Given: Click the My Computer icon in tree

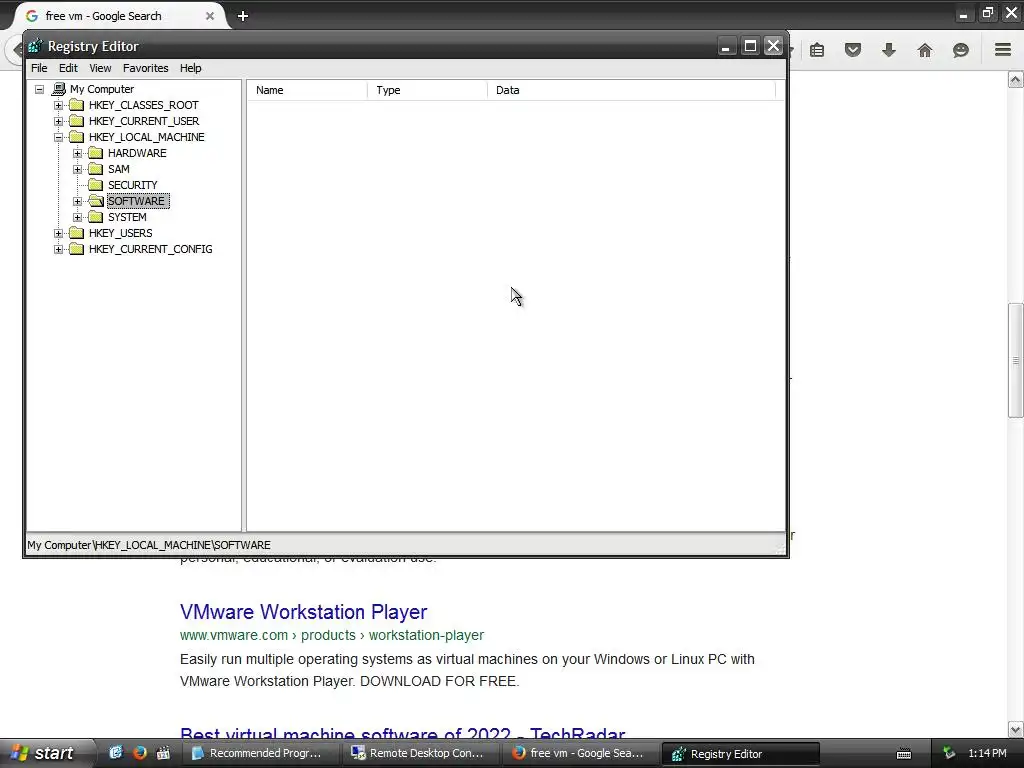Looking at the screenshot, I should tap(58, 89).
